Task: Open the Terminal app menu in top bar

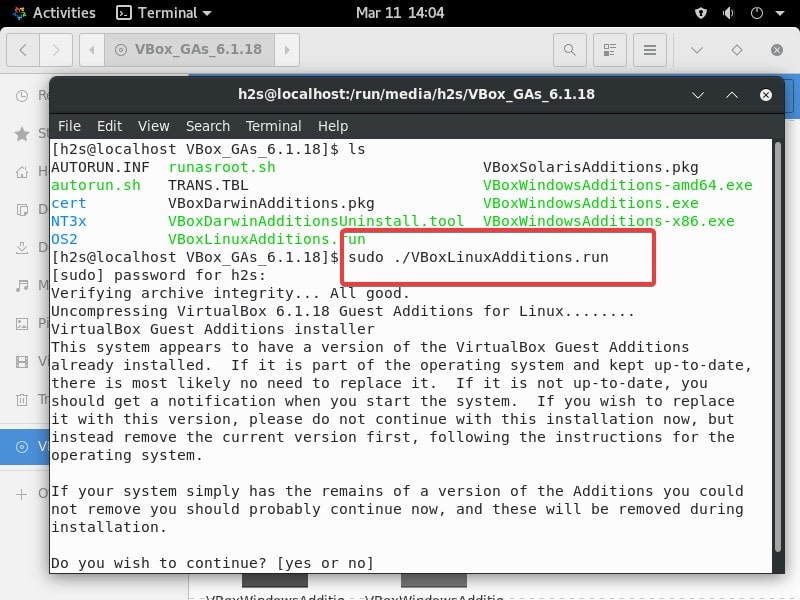Action: [164, 13]
